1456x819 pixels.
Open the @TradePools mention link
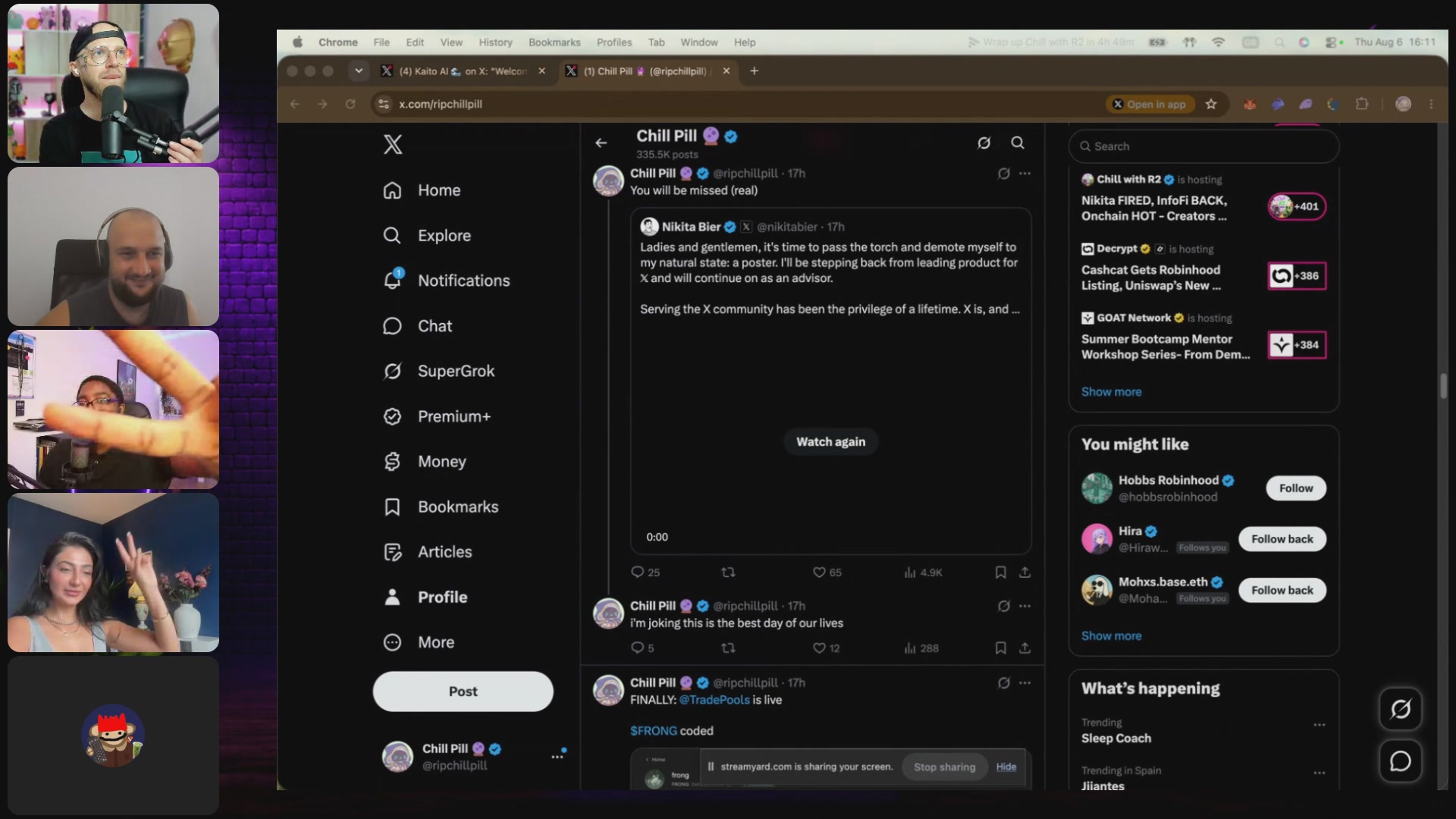pos(714,700)
